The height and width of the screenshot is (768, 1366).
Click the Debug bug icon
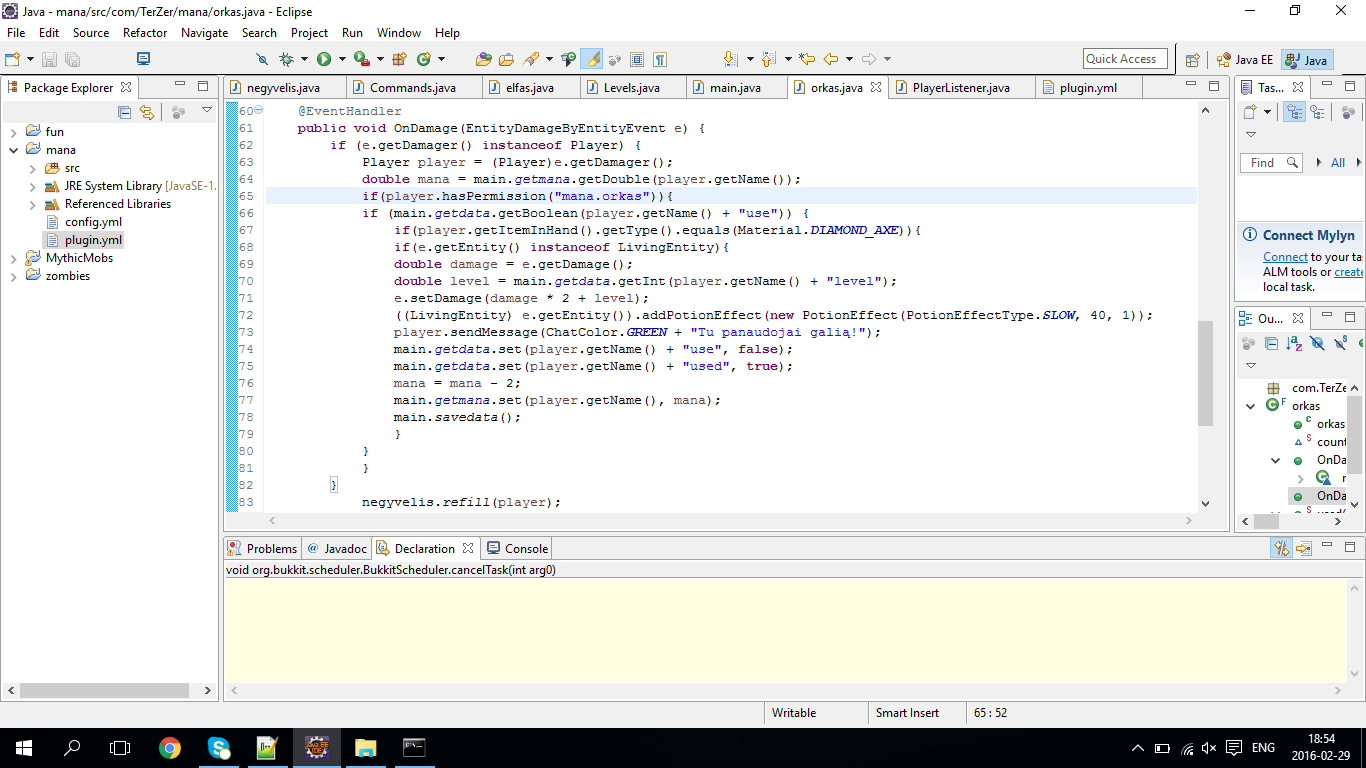[x=286, y=59]
